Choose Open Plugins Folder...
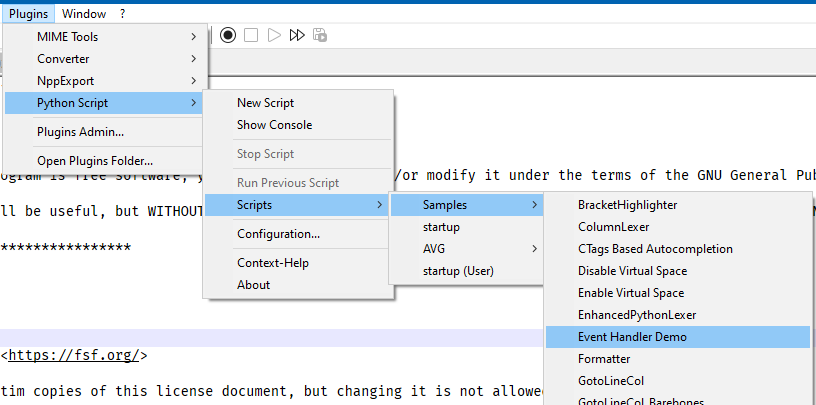The image size is (816, 405). click(x=106, y=161)
